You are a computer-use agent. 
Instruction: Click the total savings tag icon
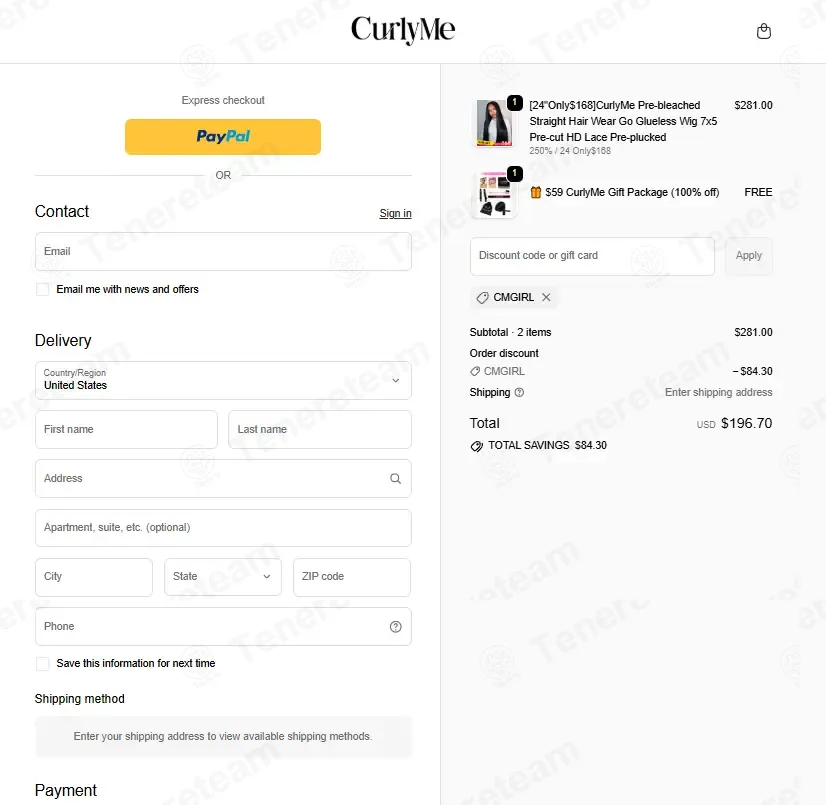[x=476, y=446]
